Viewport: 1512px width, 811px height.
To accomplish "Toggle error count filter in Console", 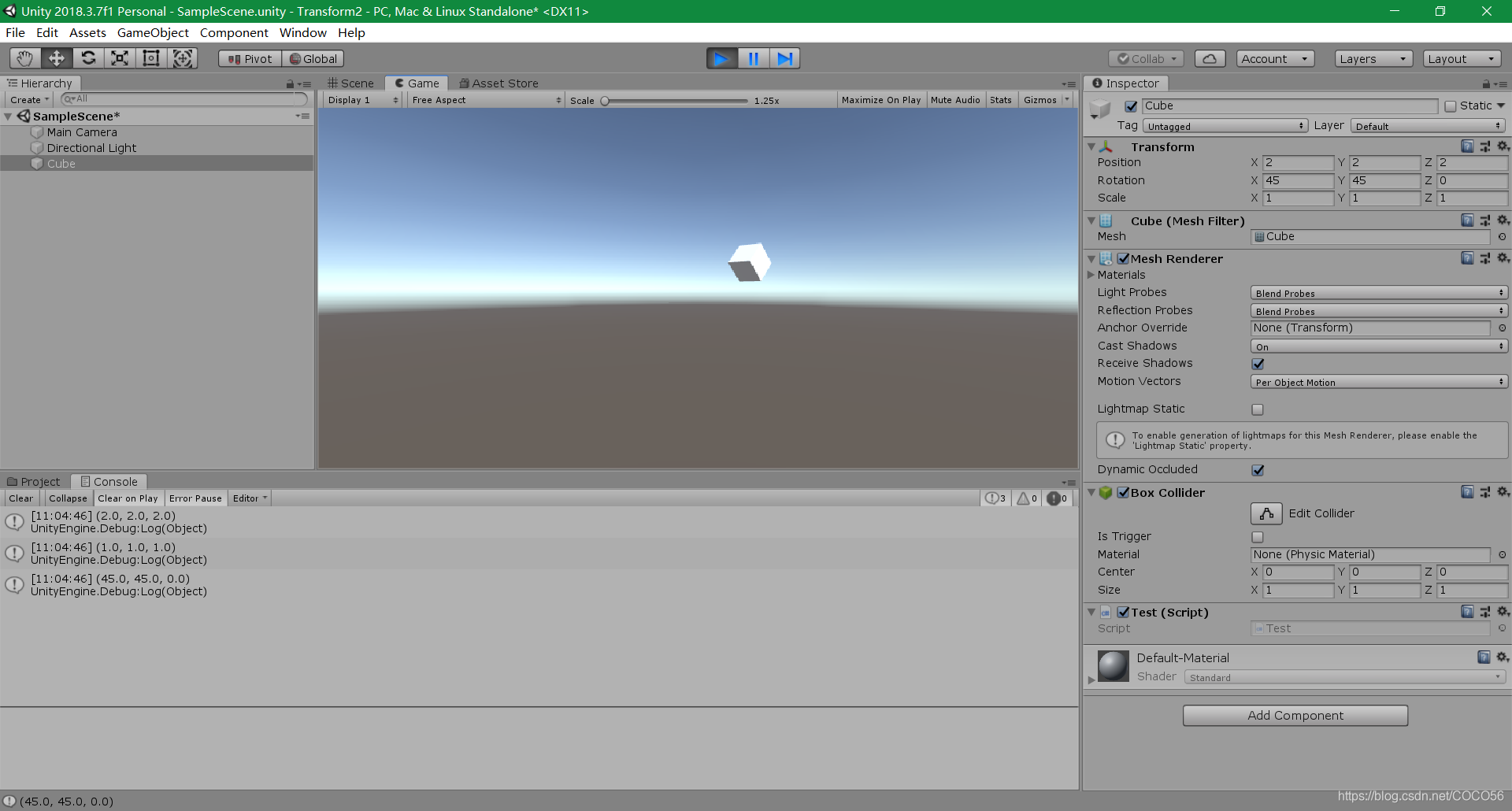I will (x=1057, y=498).
